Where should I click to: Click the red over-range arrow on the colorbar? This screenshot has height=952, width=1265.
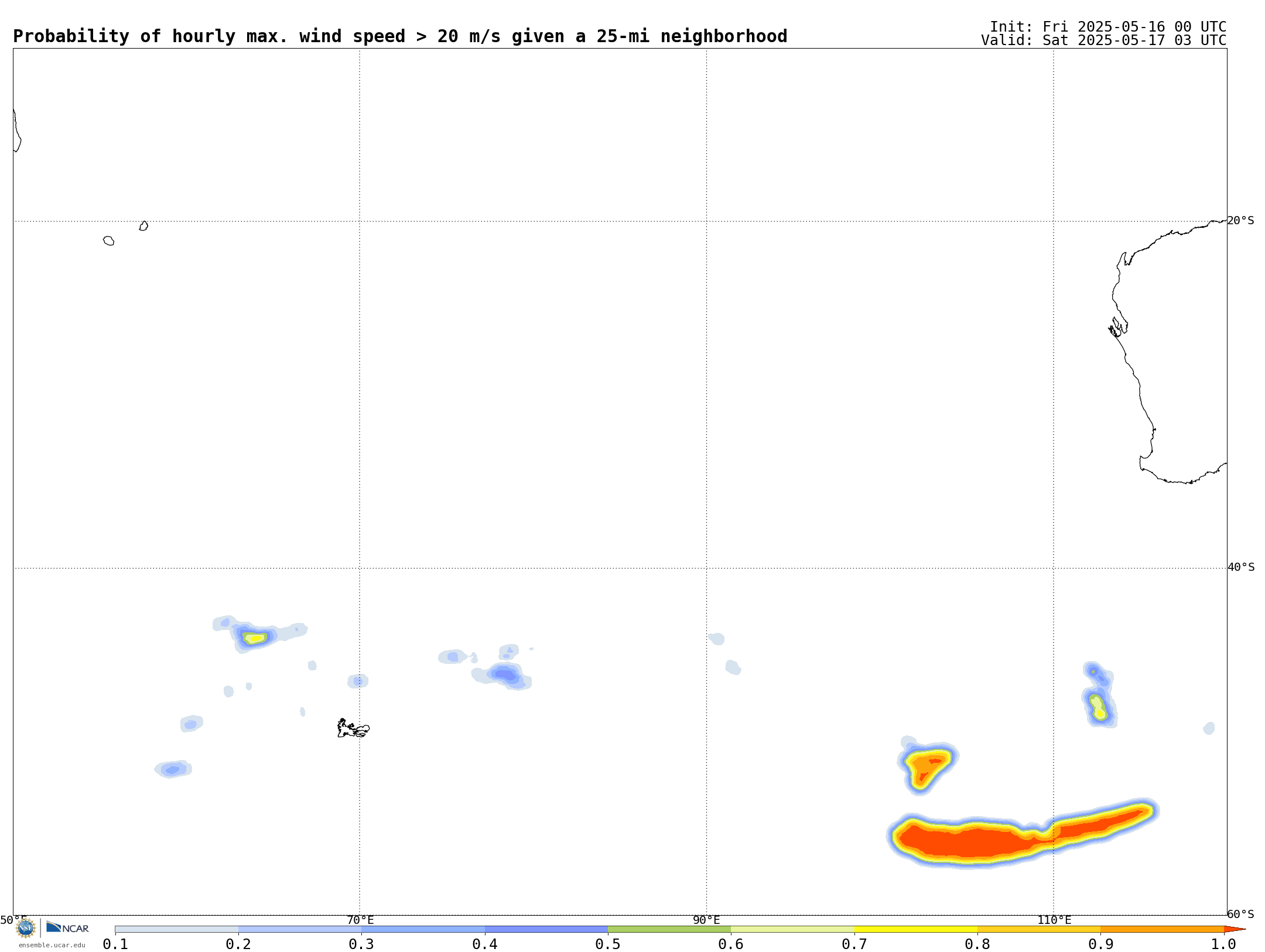[1235, 929]
